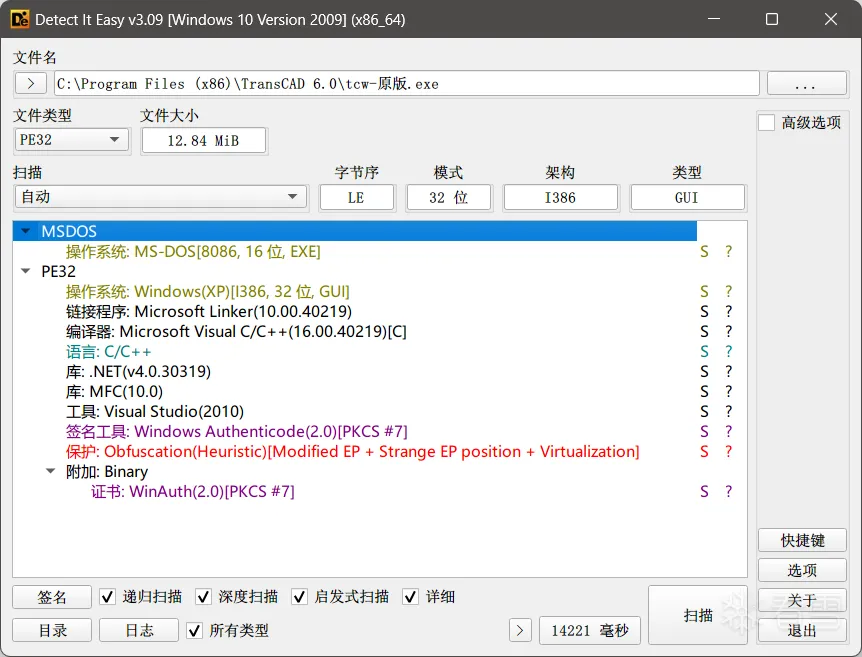Click the I386 architecture button
Viewport: 862px width, 657px height.
click(561, 197)
